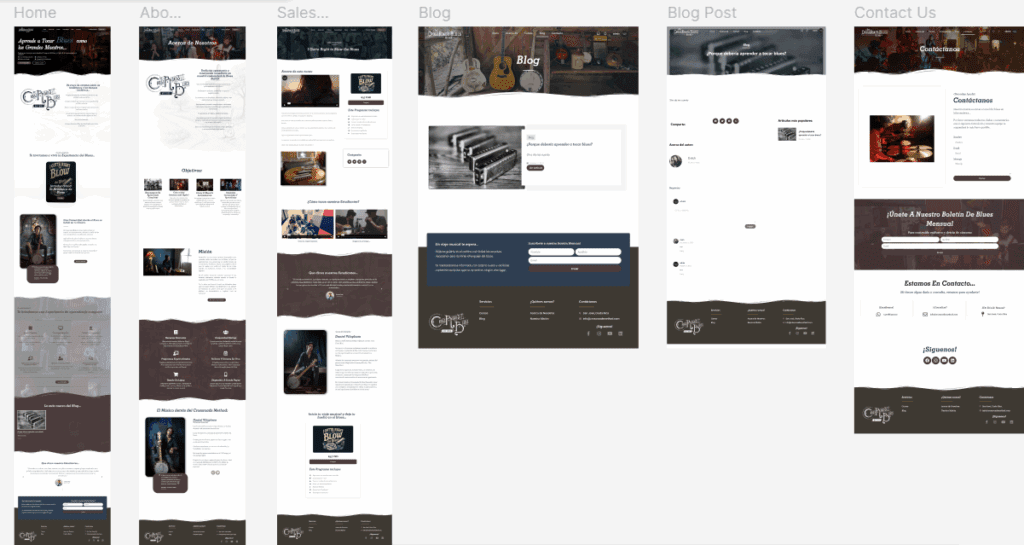Click the Blog hero title with guitars

[x=528, y=60]
